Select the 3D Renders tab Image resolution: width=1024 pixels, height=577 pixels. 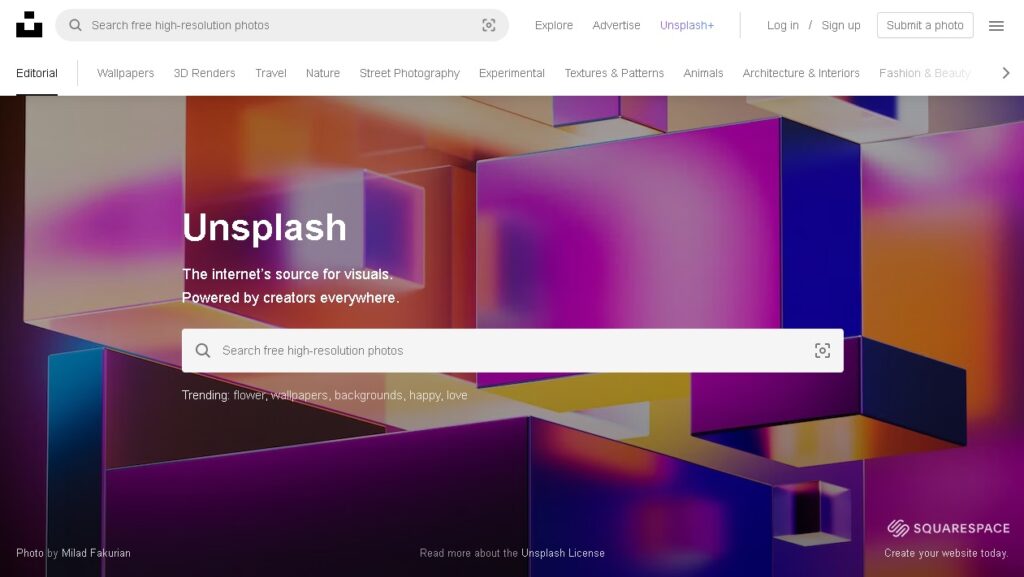click(204, 73)
